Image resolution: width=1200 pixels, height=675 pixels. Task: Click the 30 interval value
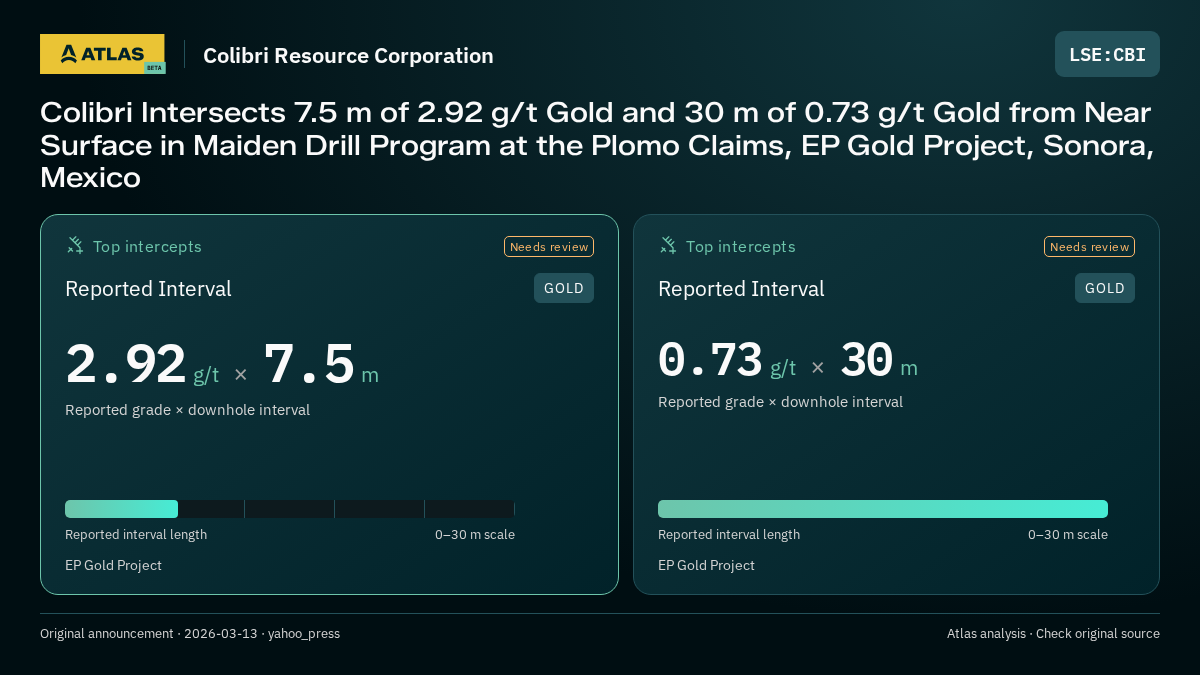tap(866, 360)
